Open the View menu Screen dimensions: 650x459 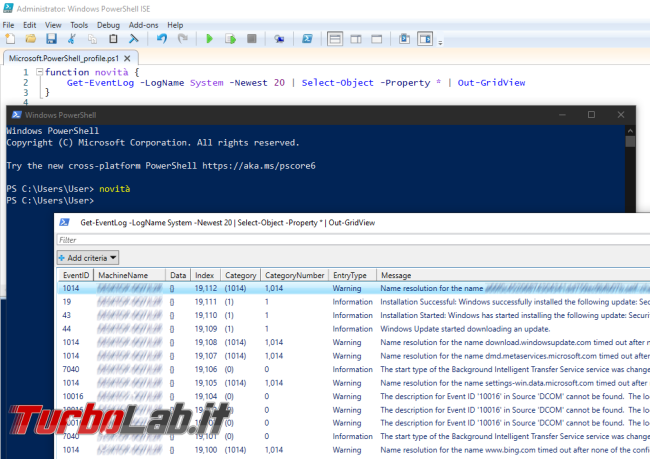53,25
